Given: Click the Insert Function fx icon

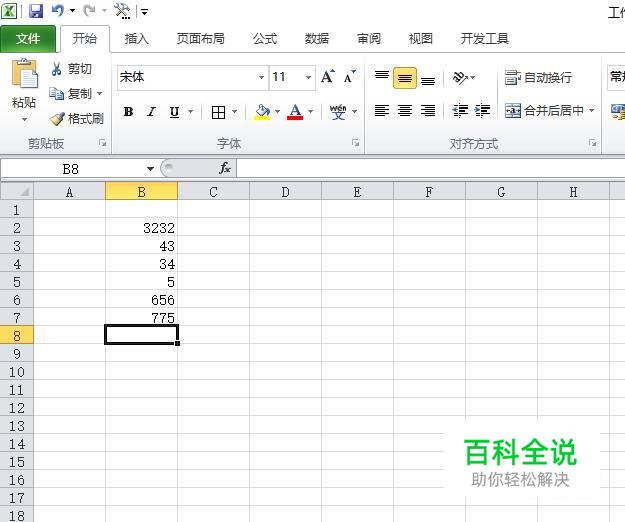Looking at the screenshot, I should [225, 169].
